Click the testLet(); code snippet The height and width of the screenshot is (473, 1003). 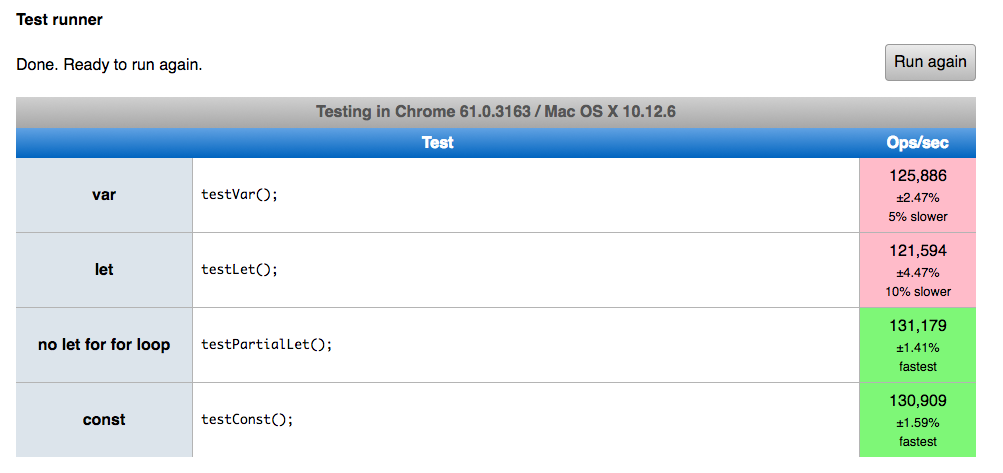pos(239,270)
